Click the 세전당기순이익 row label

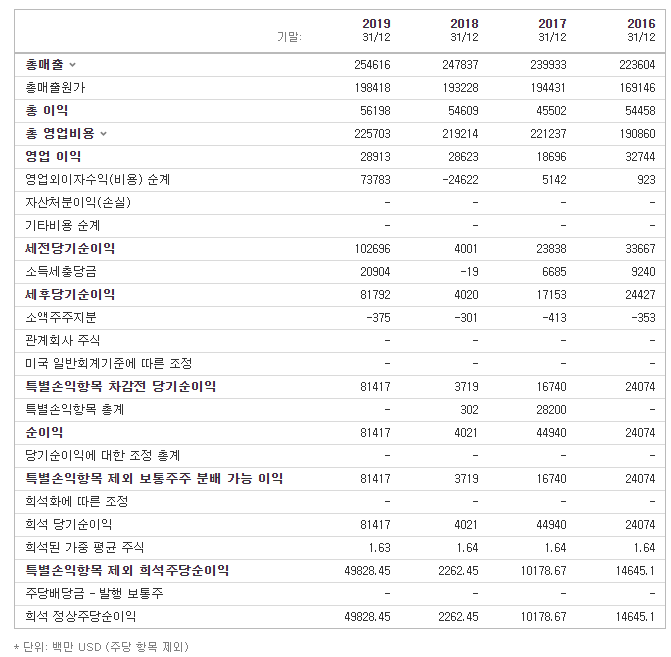pos(70,249)
